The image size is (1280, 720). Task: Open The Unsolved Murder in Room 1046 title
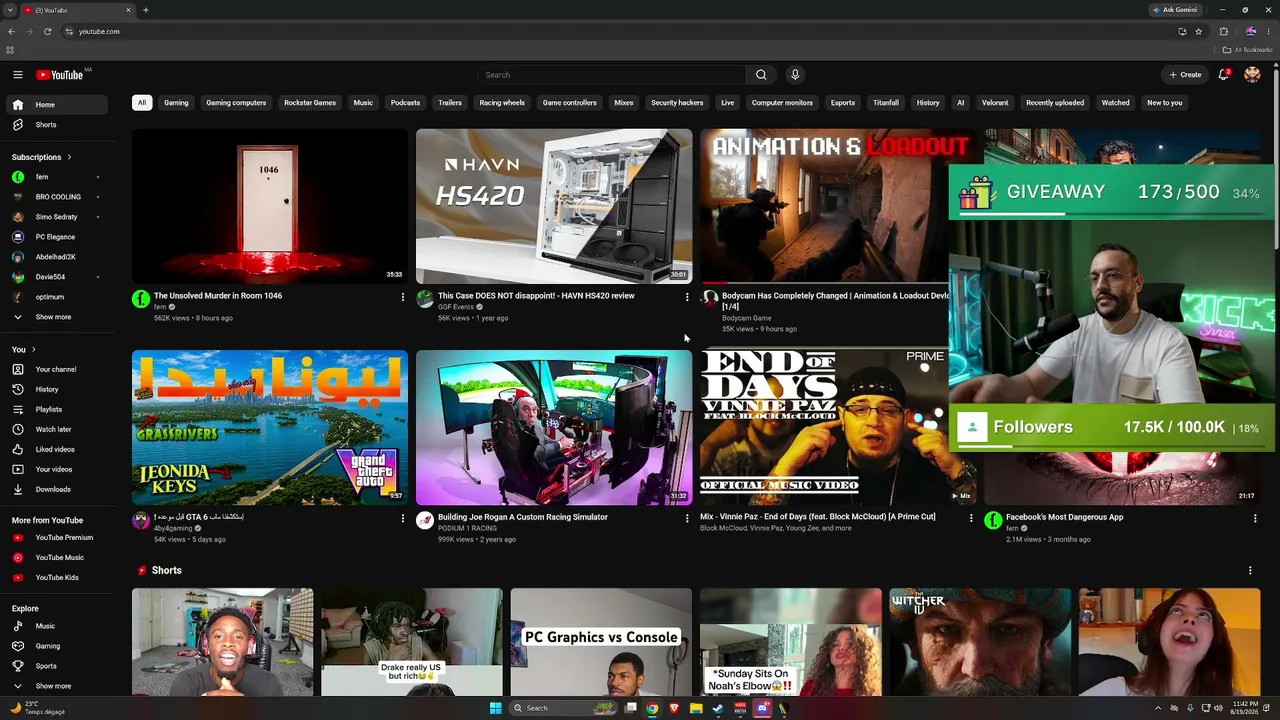coord(218,296)
